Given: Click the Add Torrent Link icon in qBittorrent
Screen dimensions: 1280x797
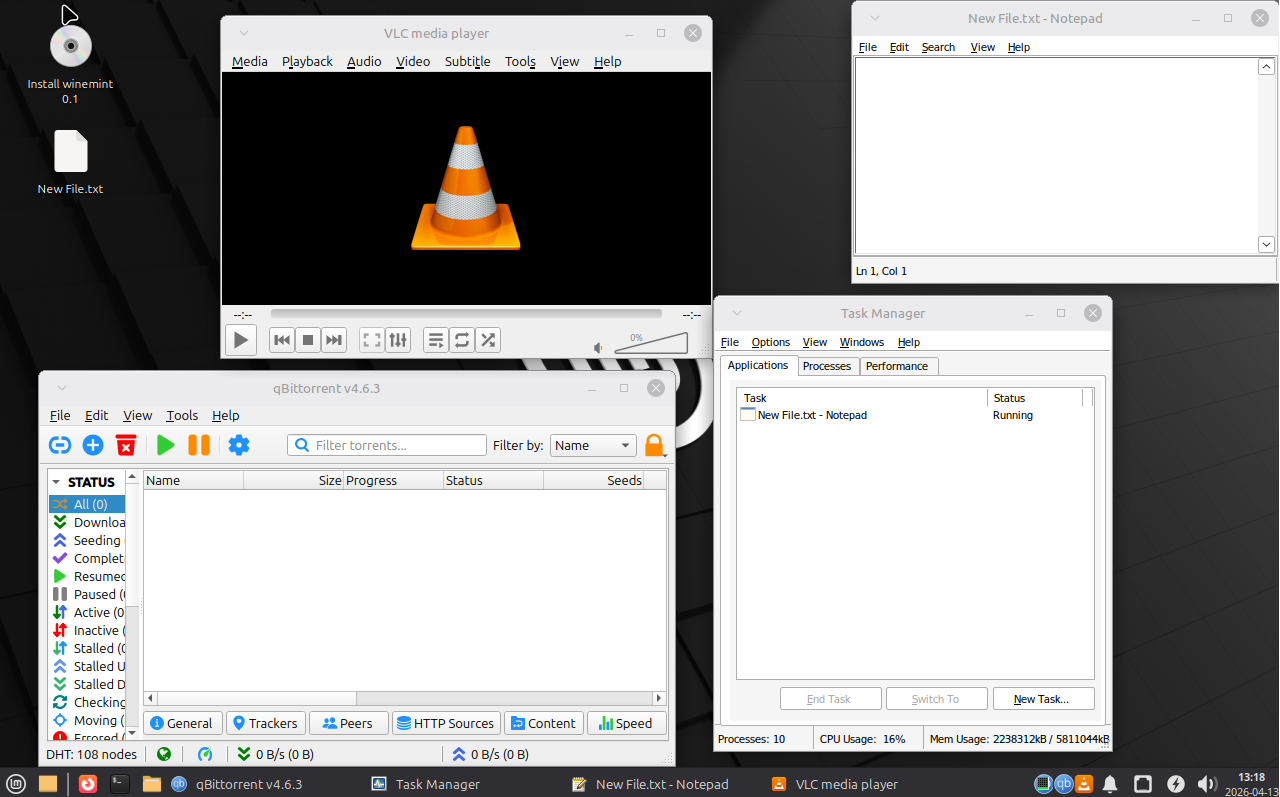Looking at the screenshot, I should tap(60, 445).
